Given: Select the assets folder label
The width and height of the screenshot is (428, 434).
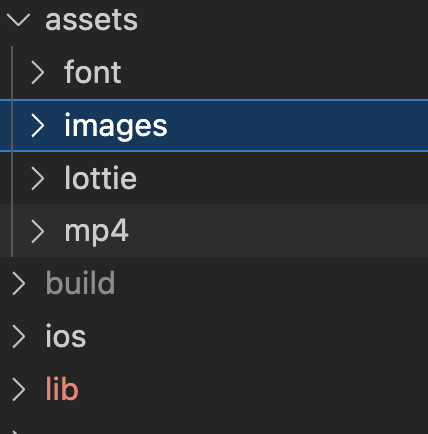Looking at the screenshot, I should point(91,20).
